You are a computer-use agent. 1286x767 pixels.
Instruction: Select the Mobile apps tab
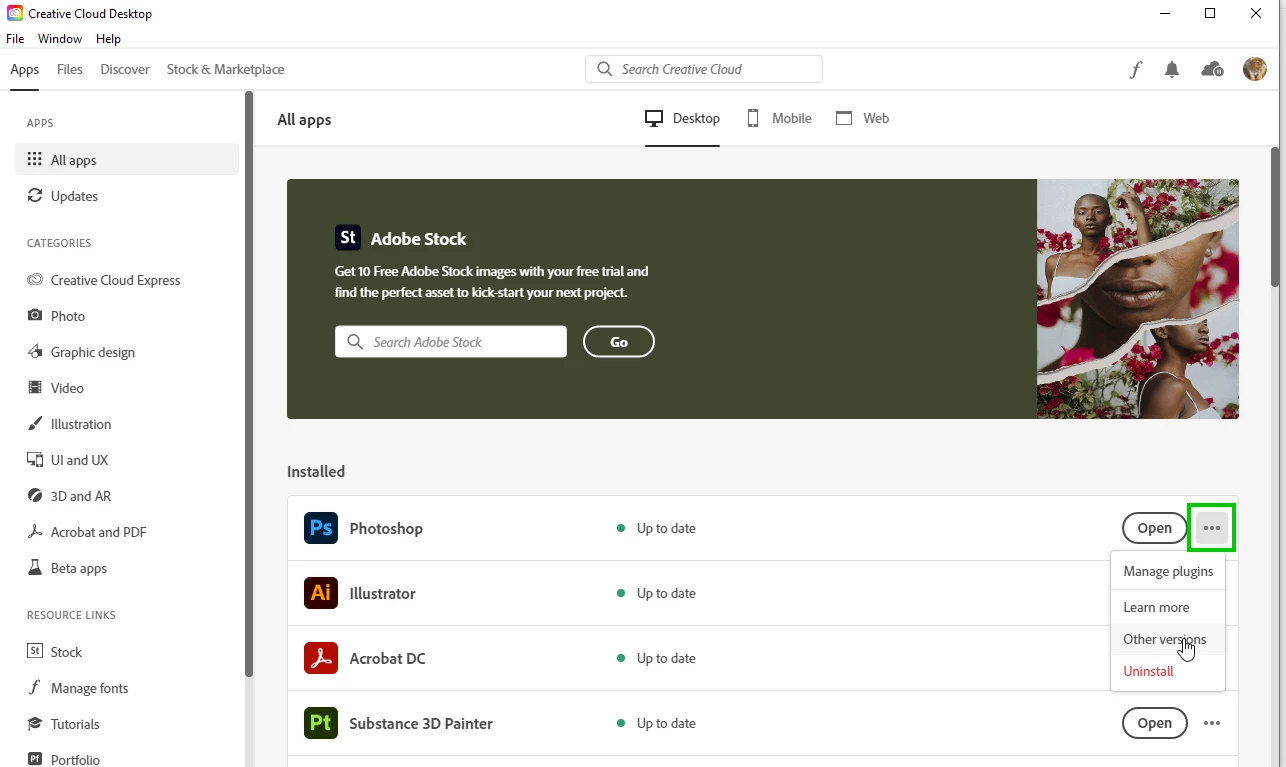(779, 118)
